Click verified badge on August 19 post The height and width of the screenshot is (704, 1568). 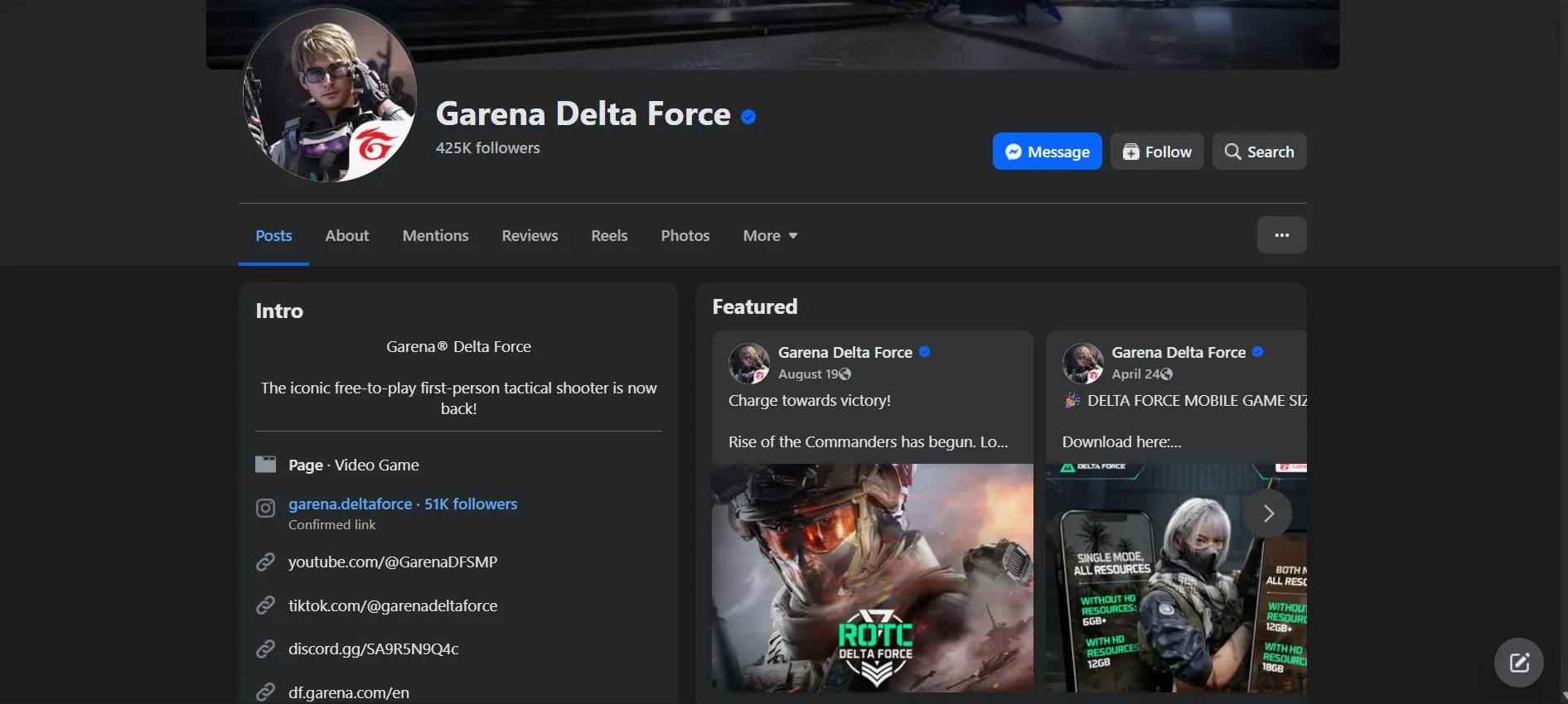tap(925, 352)
